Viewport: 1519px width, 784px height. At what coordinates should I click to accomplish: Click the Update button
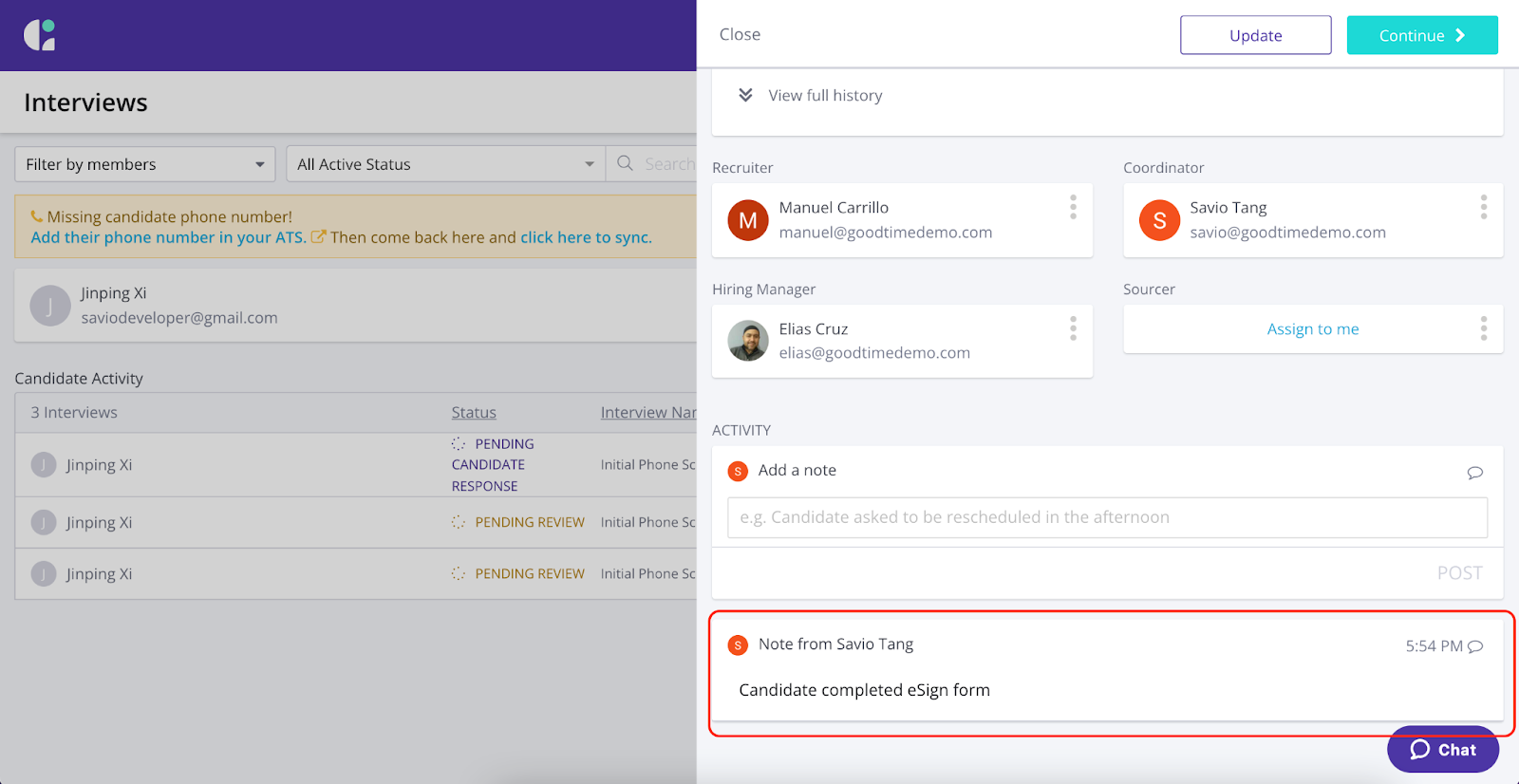[1255, 35]
